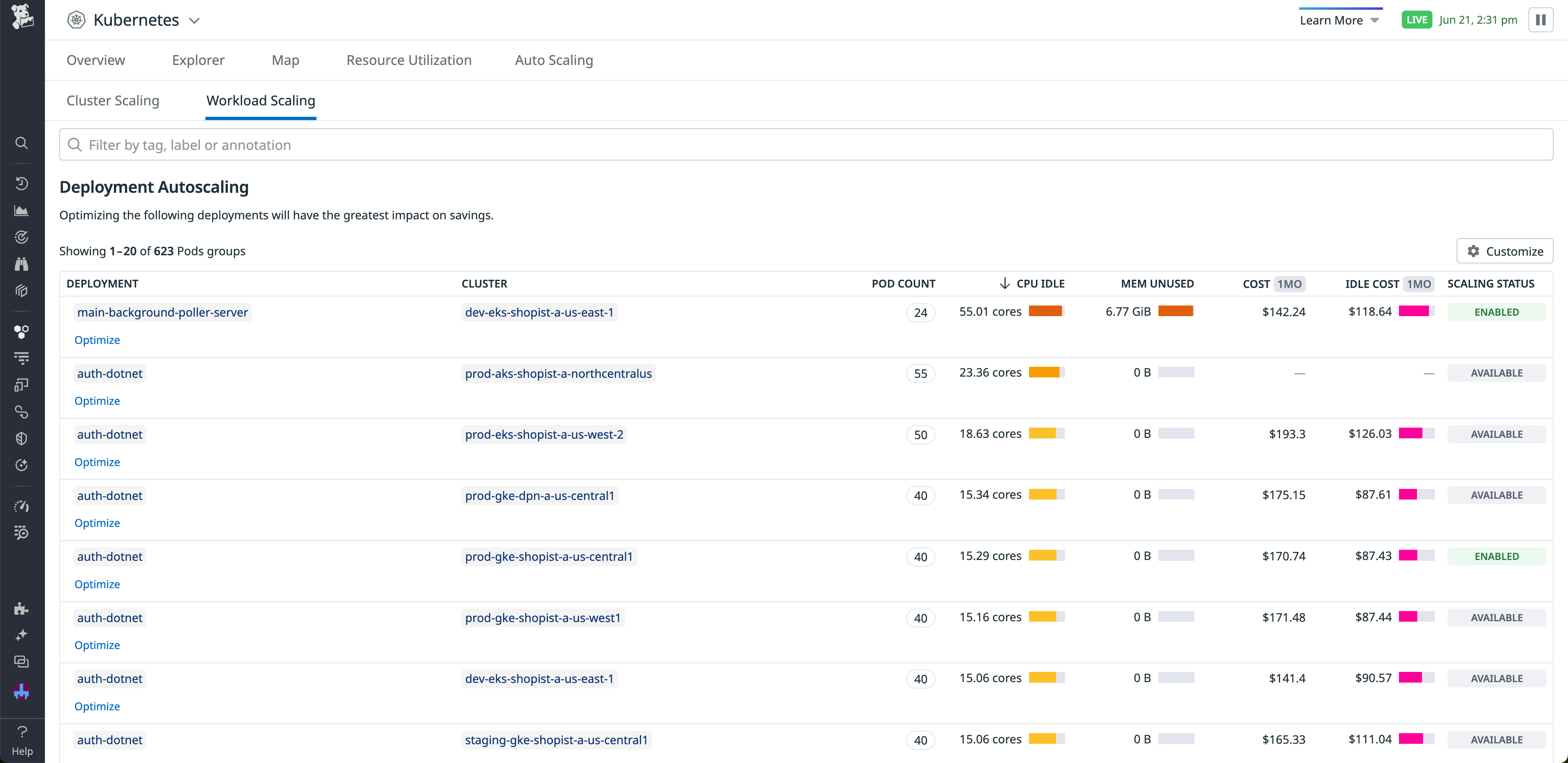Select the Datadog logo at top left
This screenshot has width=1568, height=763.
click(22, 18)
